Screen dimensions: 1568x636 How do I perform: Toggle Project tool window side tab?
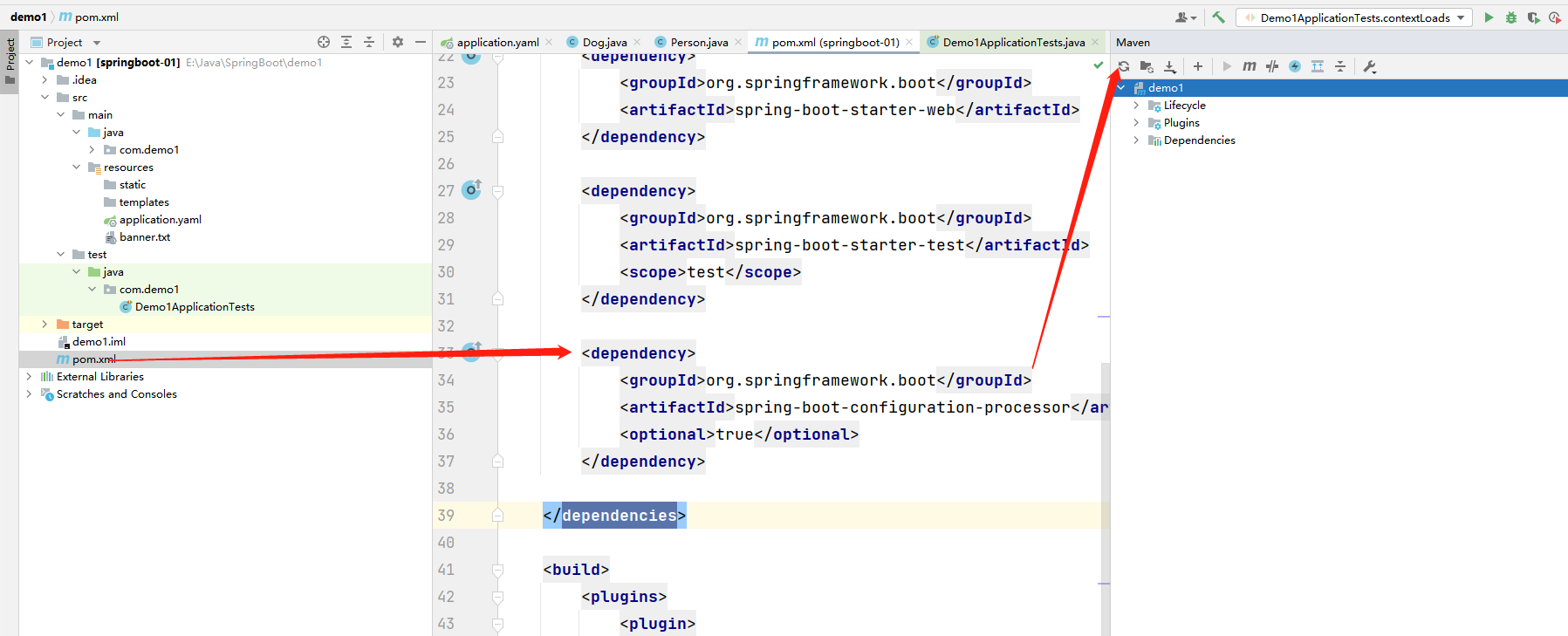pos(10,61)
